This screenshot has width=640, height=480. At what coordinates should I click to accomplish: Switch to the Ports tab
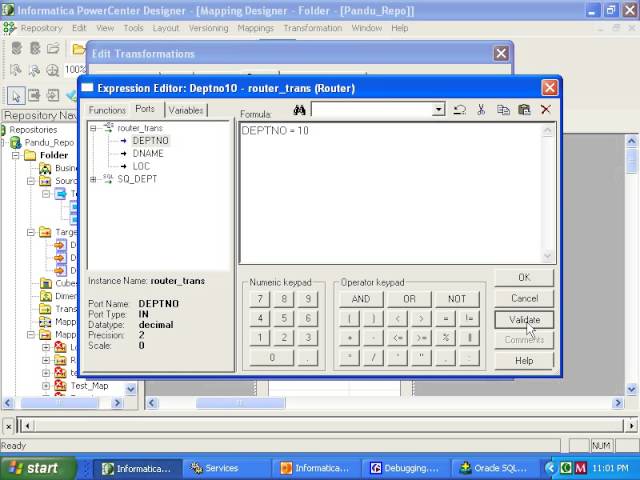[x=145, y=109]
